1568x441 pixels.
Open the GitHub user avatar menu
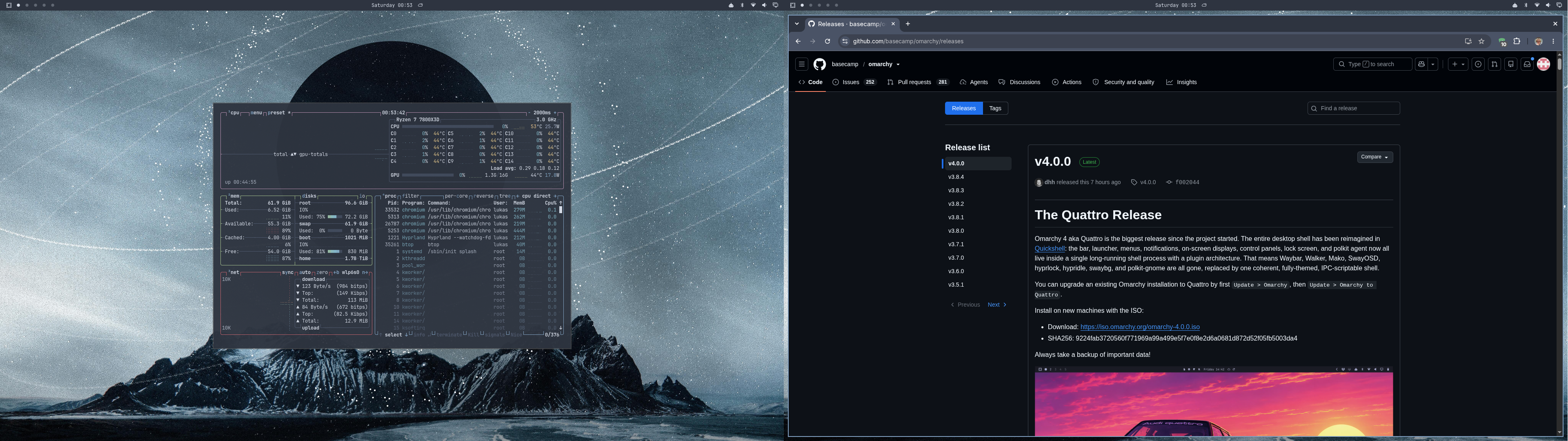(x=1544, y=64)
